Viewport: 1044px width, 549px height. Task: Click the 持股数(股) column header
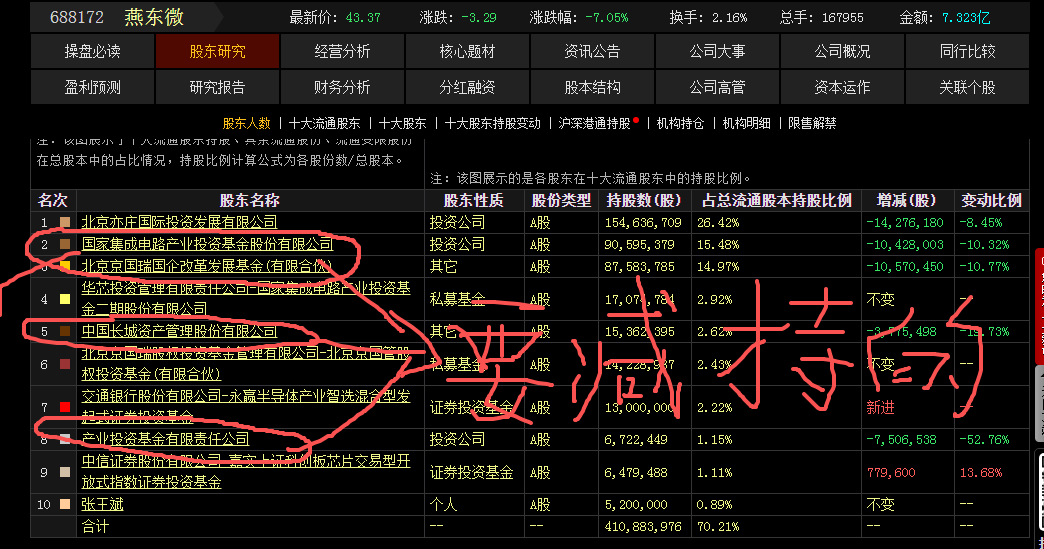click(x=644, y=200)
